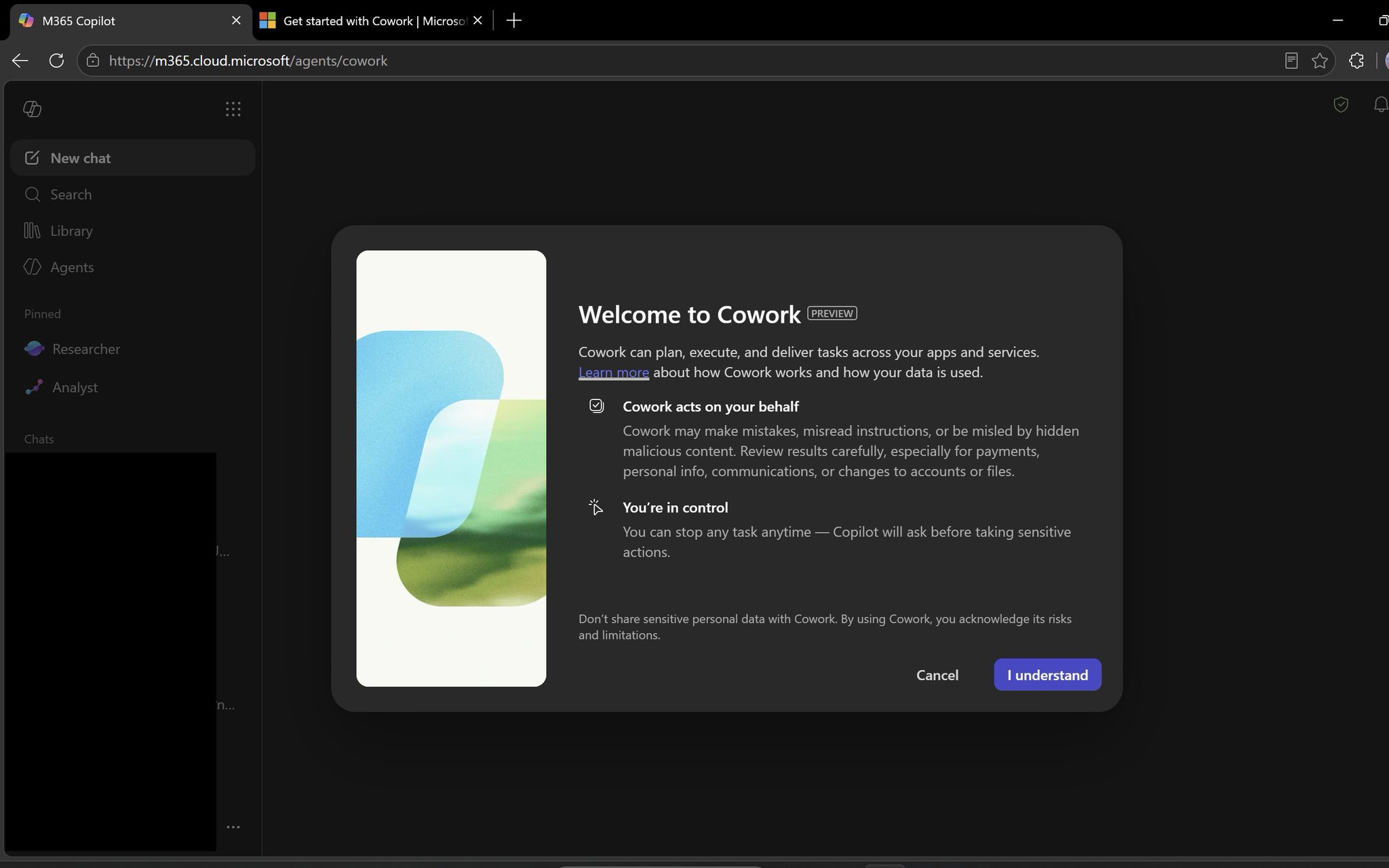
Task: Go to the Agents page
Action: (133, 267)
